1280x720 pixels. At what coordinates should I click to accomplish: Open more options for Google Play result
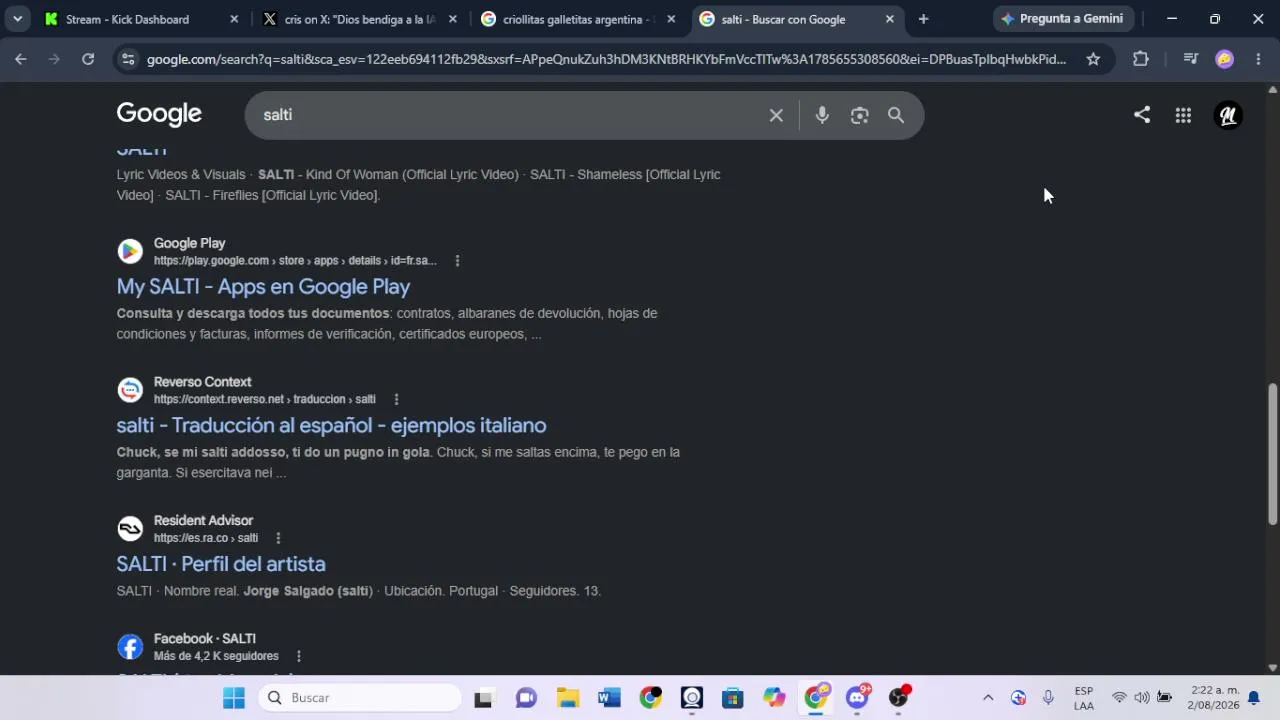(x=457, y=261)
